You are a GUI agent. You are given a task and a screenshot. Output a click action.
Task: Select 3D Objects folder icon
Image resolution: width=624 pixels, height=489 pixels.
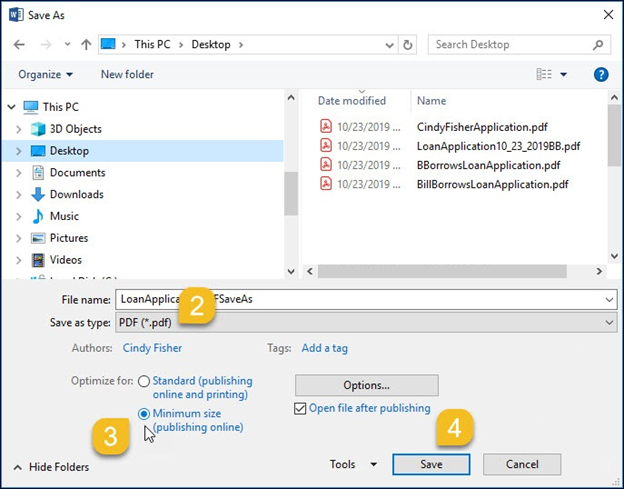[x=38, y=129]
